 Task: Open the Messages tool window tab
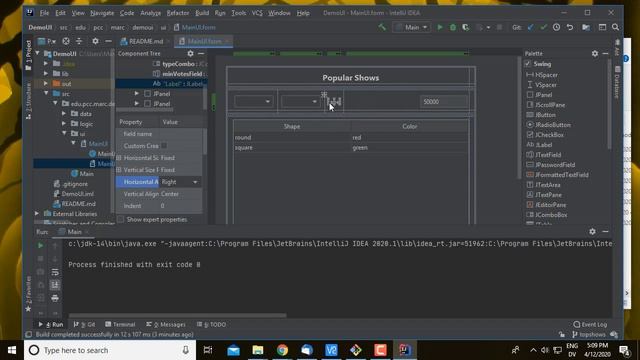point(166,324)
